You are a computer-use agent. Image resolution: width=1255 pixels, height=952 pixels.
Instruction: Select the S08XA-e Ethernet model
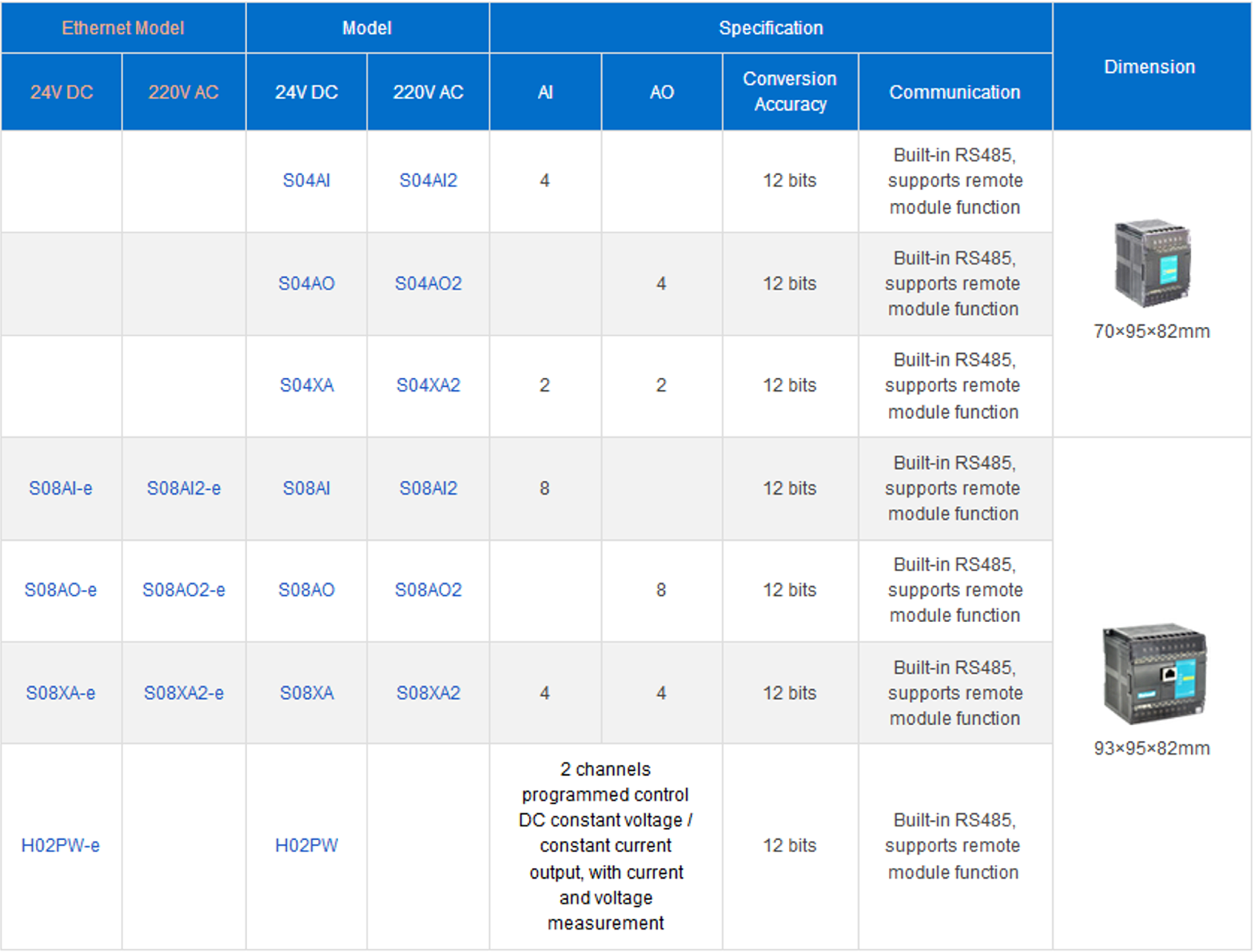tap(61, 693)
